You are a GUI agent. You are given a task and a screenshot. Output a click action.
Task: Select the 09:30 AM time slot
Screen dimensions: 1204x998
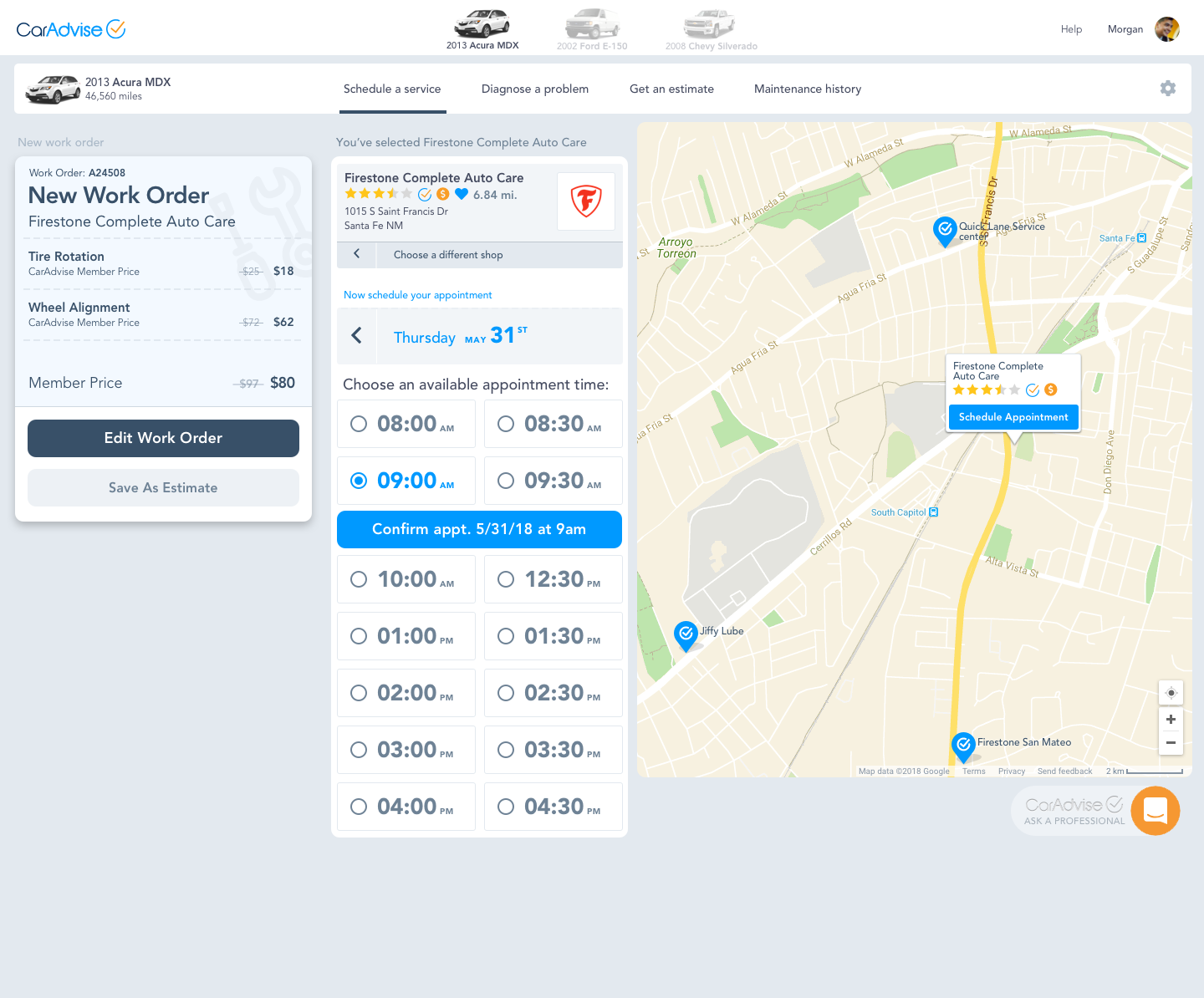(554, 481)
